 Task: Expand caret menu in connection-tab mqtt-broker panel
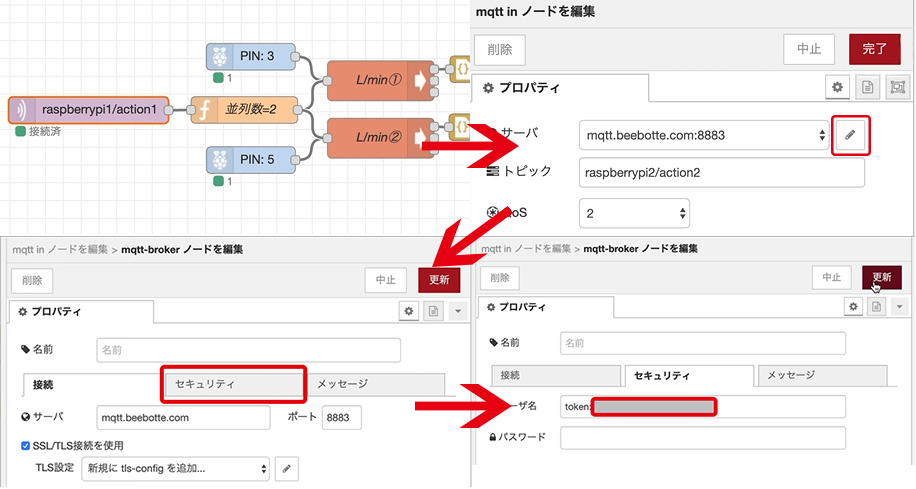pos(458,311)
